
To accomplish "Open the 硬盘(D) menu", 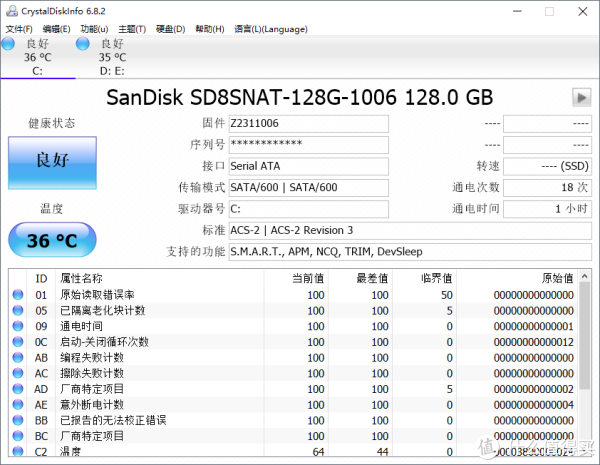I will coord(171,29).
